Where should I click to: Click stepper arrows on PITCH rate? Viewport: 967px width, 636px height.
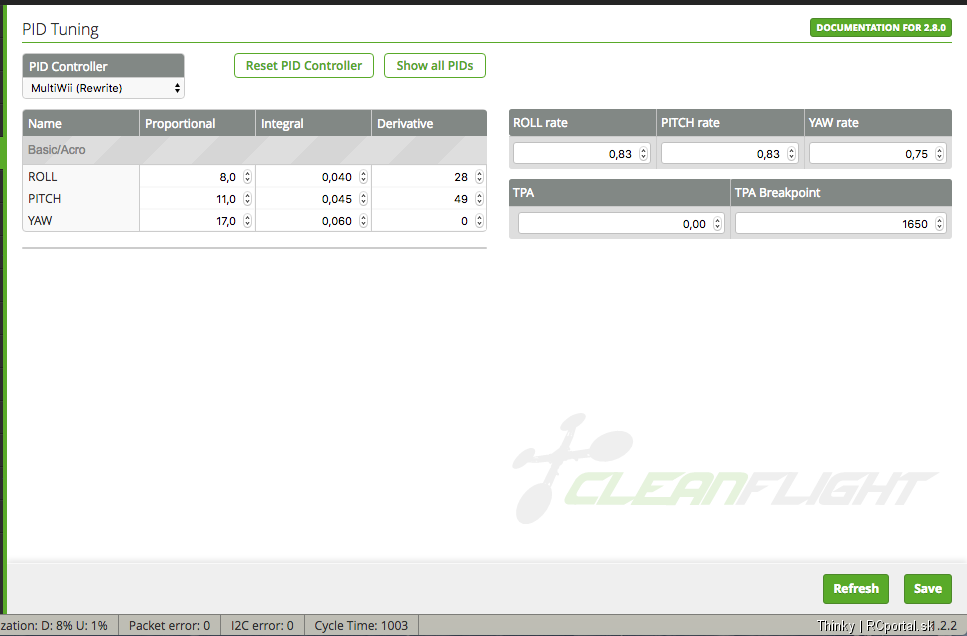click(791, 154)
